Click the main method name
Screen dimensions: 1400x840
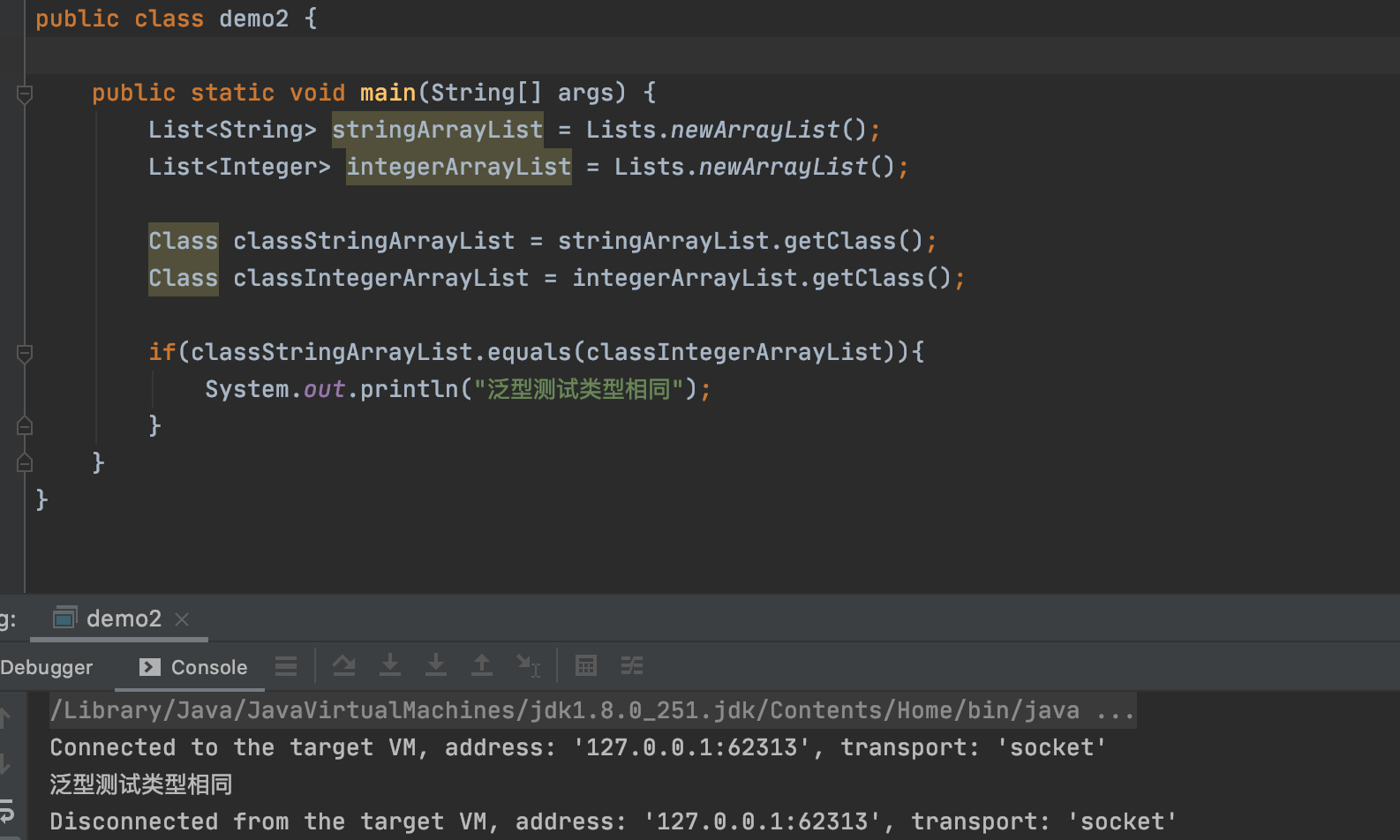pyautogui.click(x=388, y=93)
